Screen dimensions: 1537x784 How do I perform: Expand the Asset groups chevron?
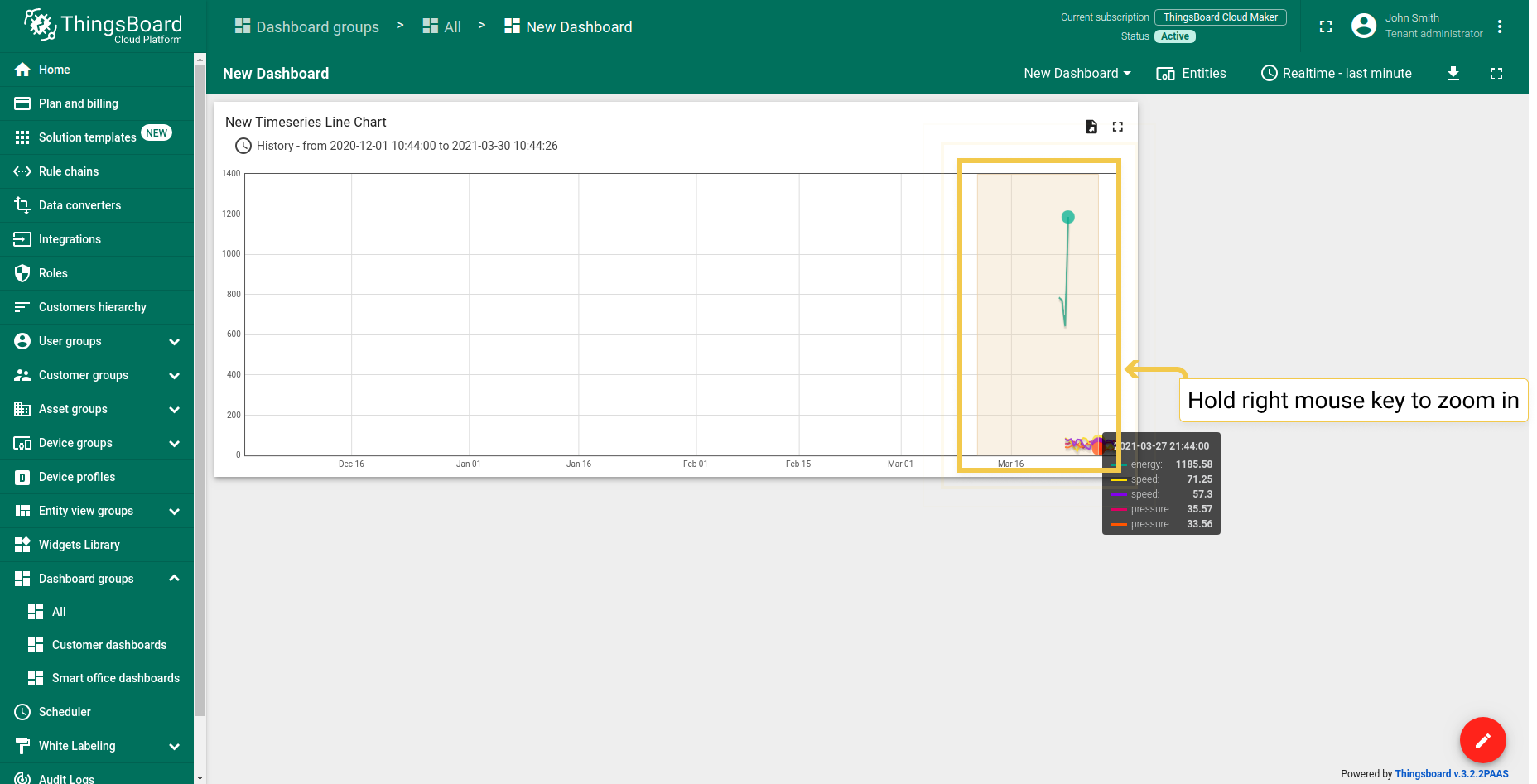[174, 409]
